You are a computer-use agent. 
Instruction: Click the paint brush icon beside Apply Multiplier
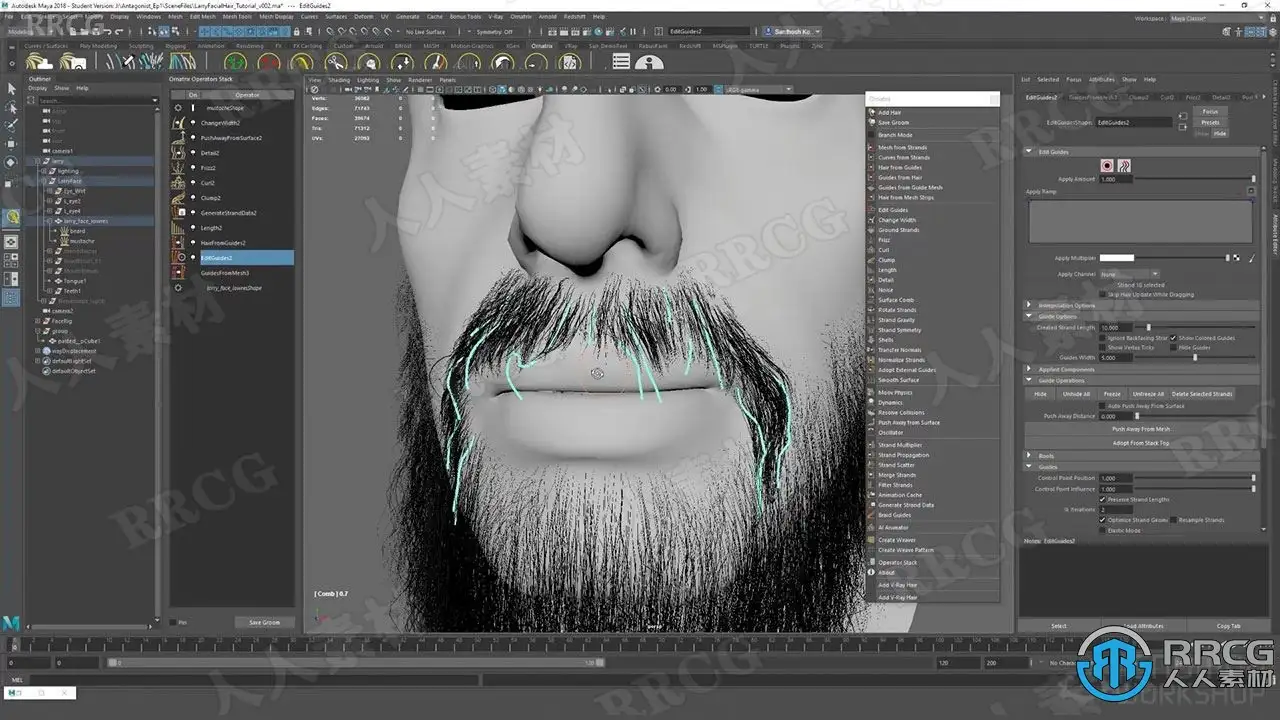(1251, 258)
